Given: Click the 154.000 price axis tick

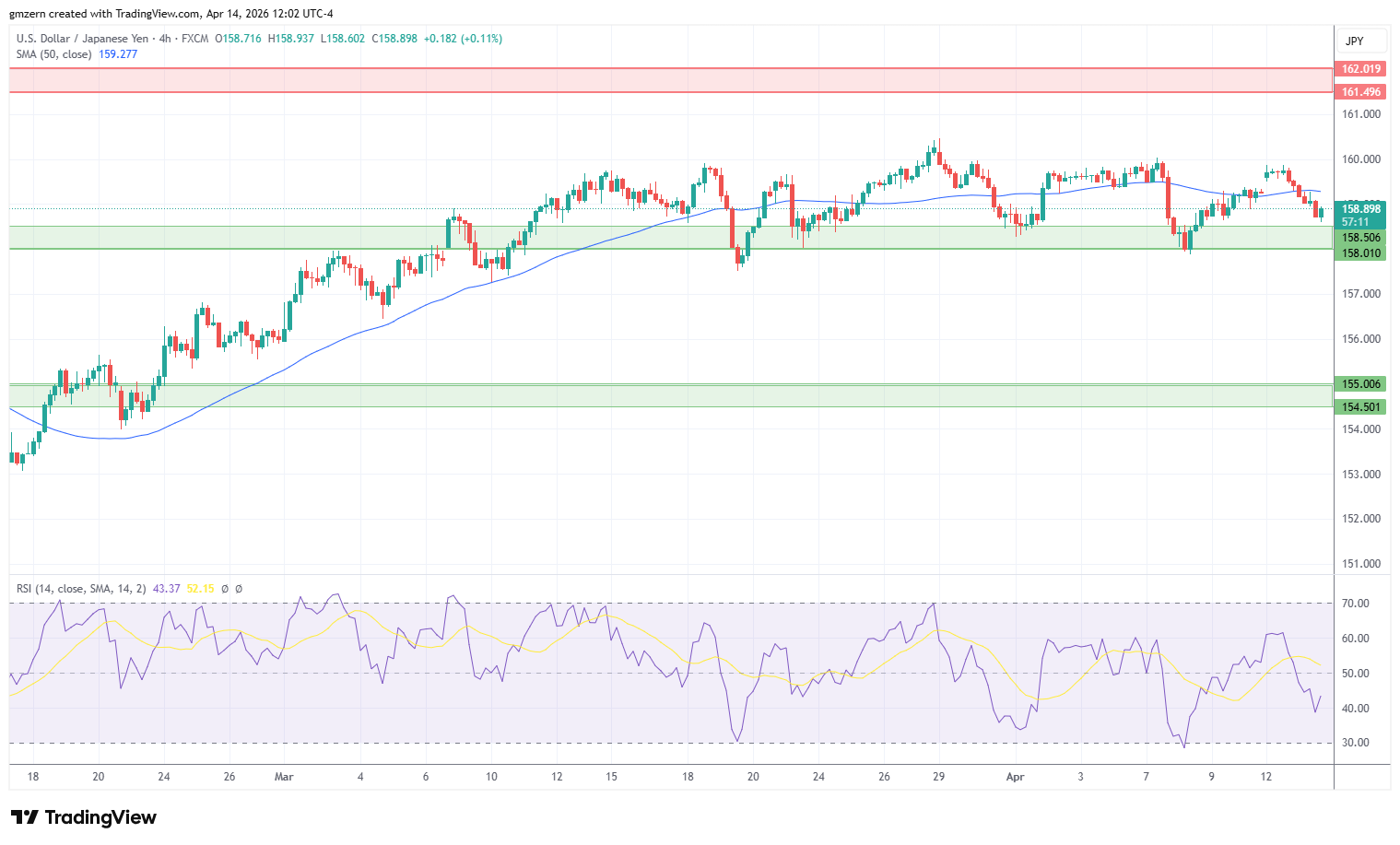Looking at the screenshot, I should [1361, 429].
